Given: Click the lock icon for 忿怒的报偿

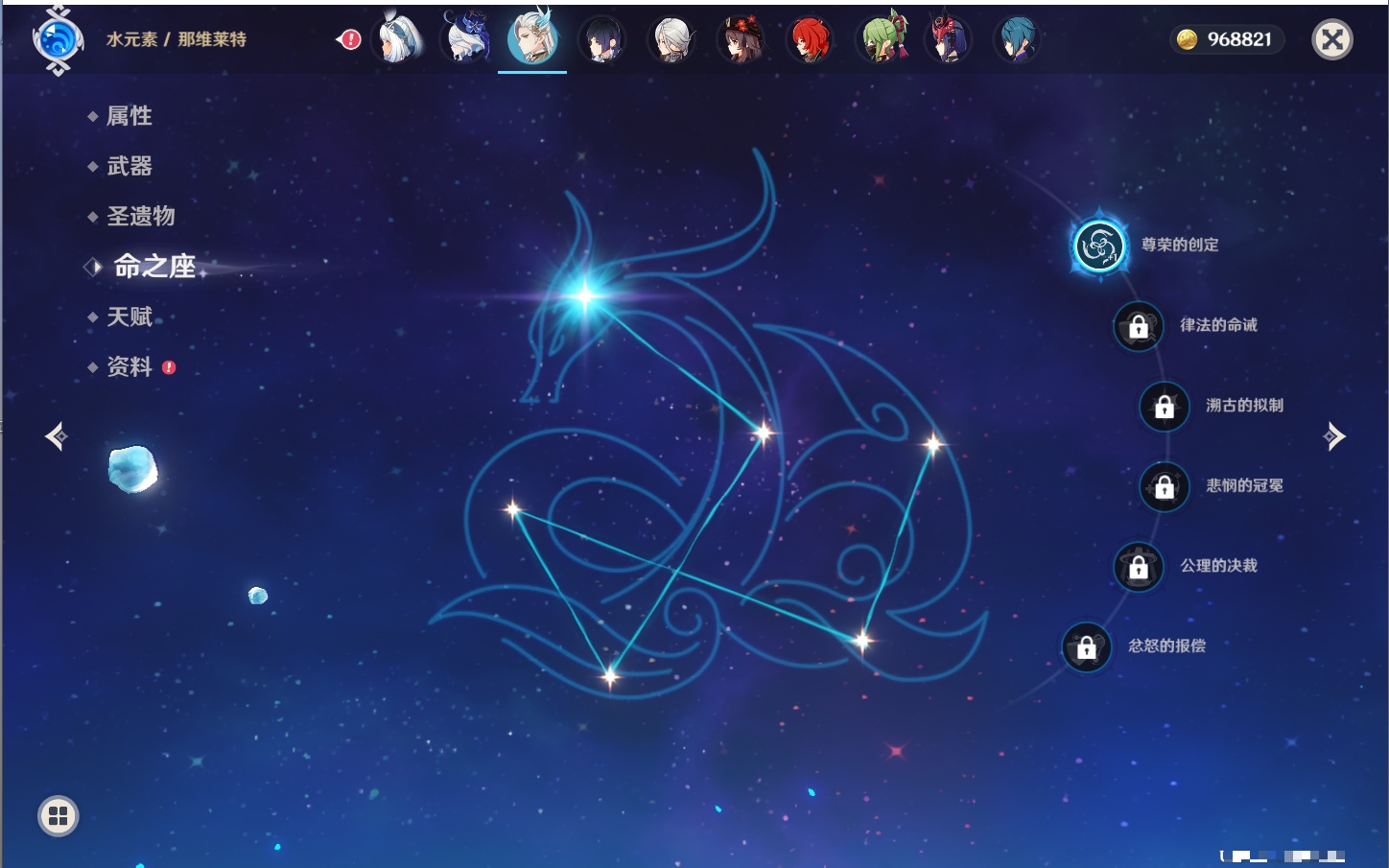Looking at the screenshot, I should [x=1087, y=647].
